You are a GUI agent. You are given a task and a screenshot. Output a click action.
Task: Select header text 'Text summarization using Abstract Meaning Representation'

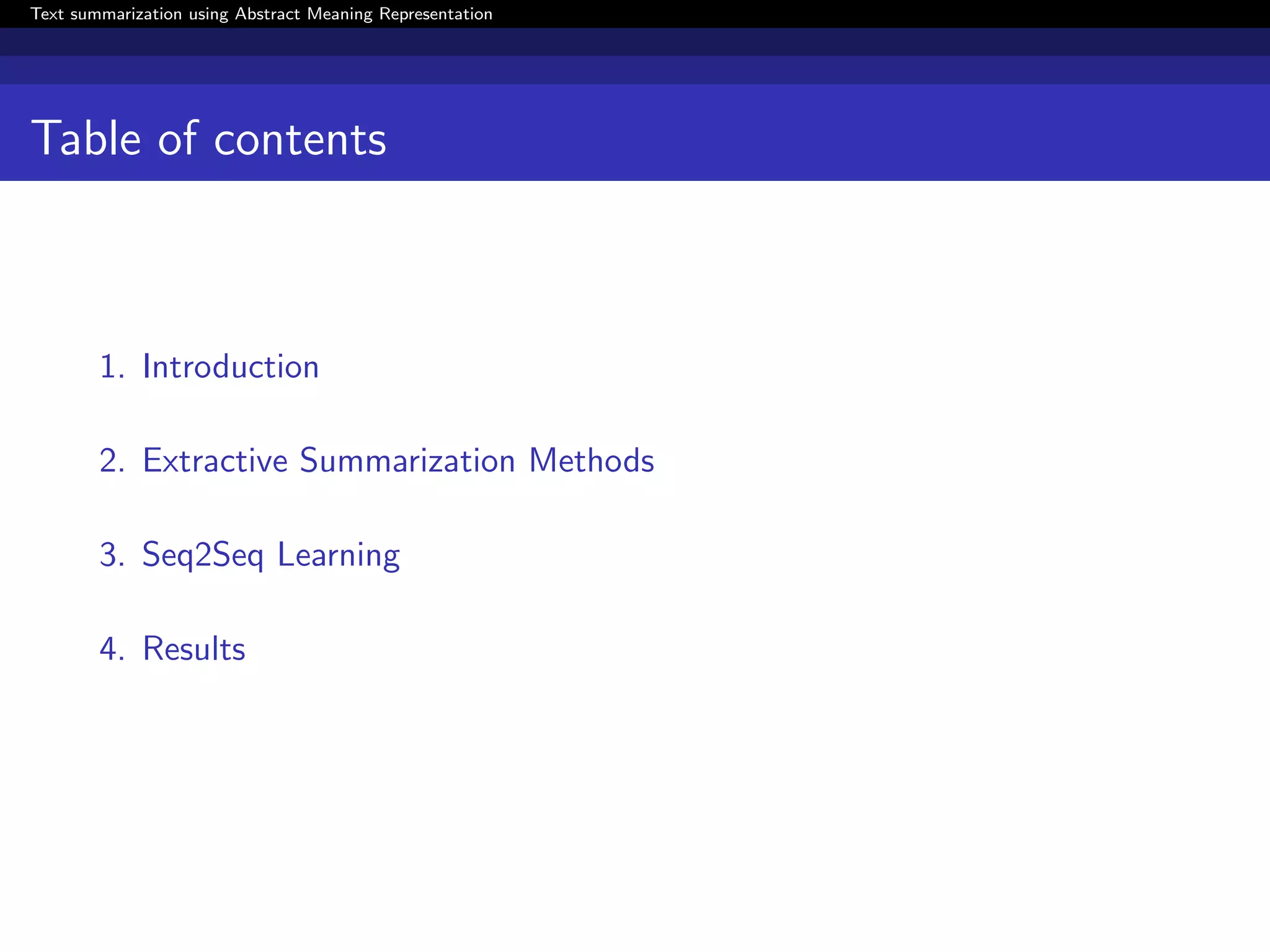pyautogui.click(x=262, y=14)
